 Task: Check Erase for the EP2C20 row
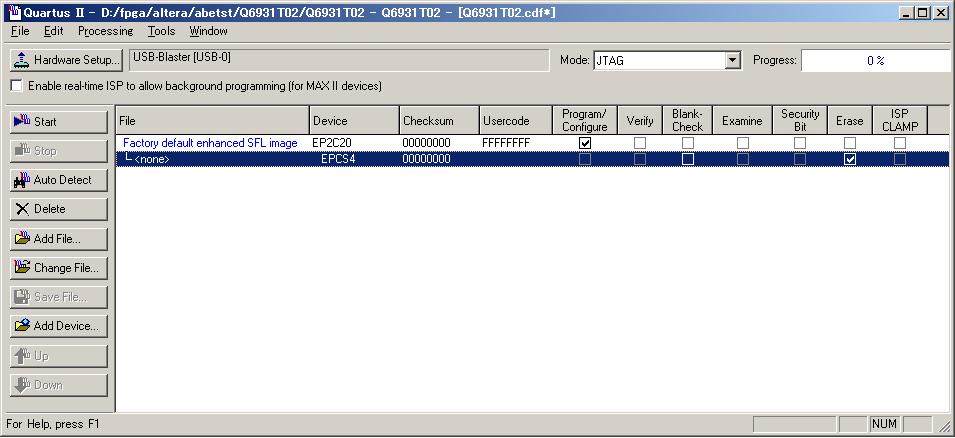click(x=850, y=143)
